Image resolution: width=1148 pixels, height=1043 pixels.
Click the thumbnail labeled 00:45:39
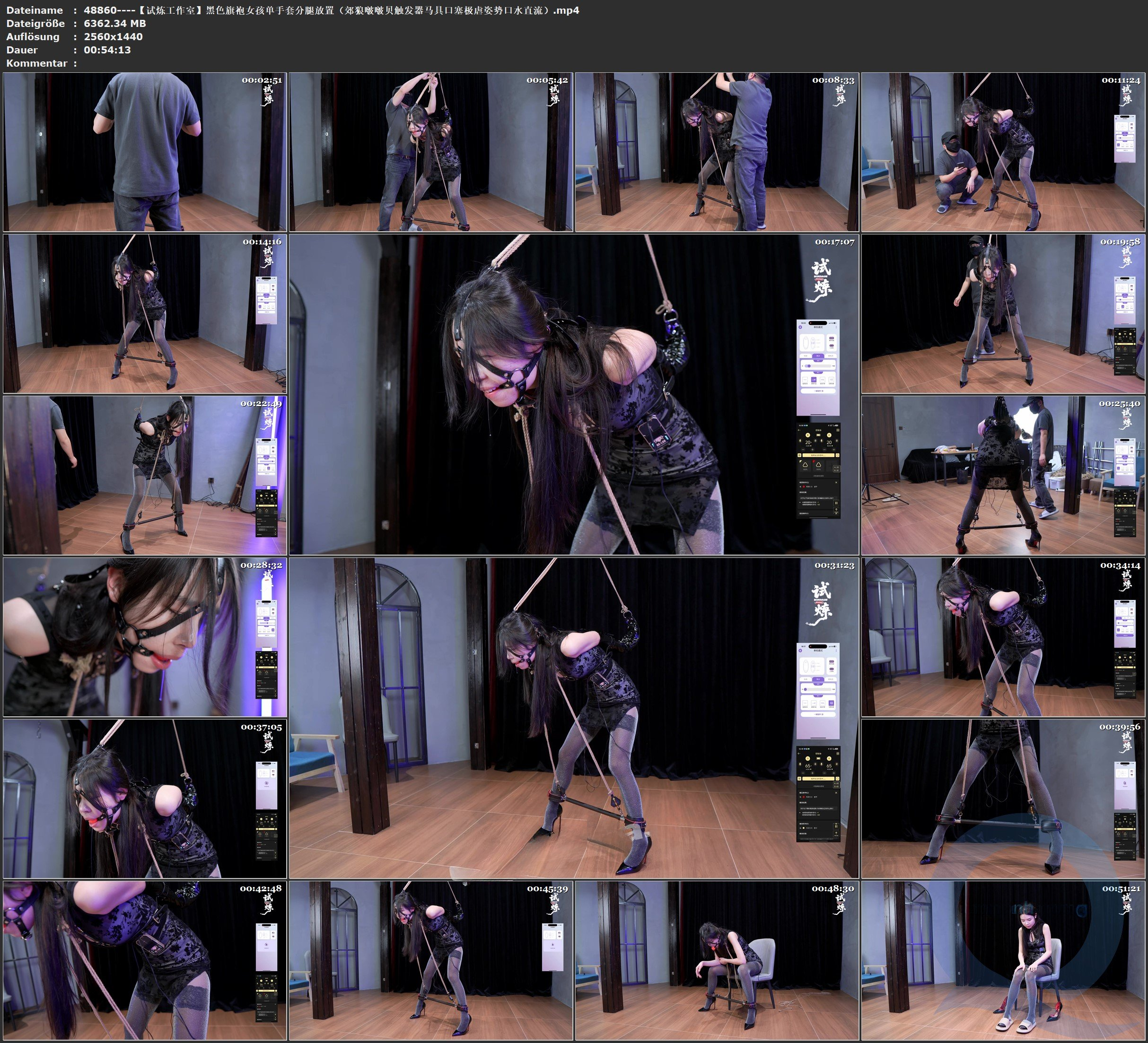[430, 960]
